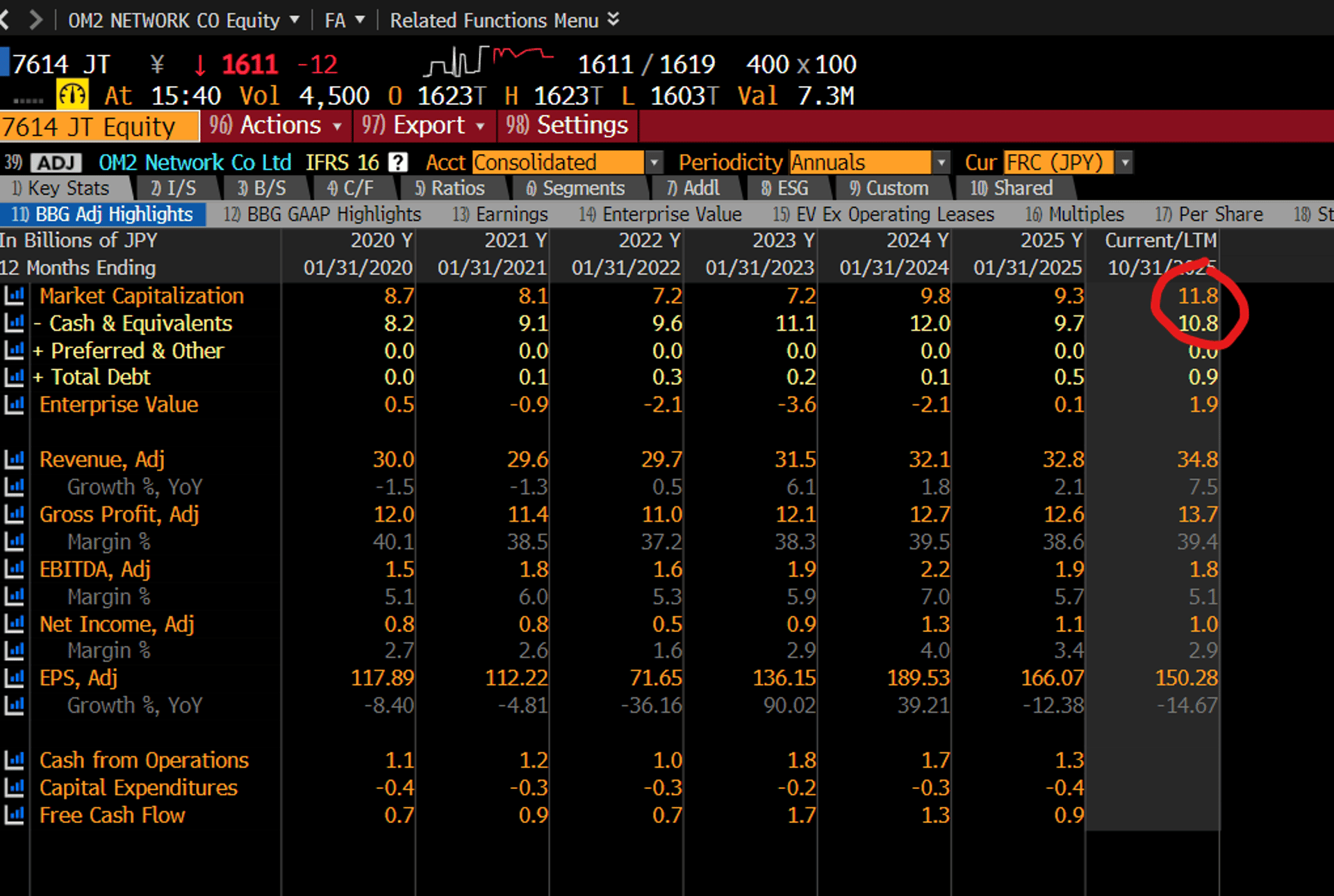The height and width of the screenshot is (896, 1334).
Task: Open the Actions menu
Action: 279,126
